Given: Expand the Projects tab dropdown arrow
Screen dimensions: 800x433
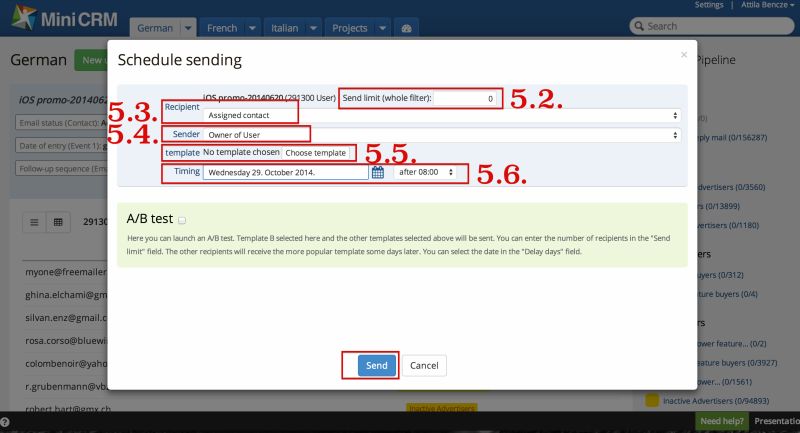Looking at the screenshot, I should 382,28.
